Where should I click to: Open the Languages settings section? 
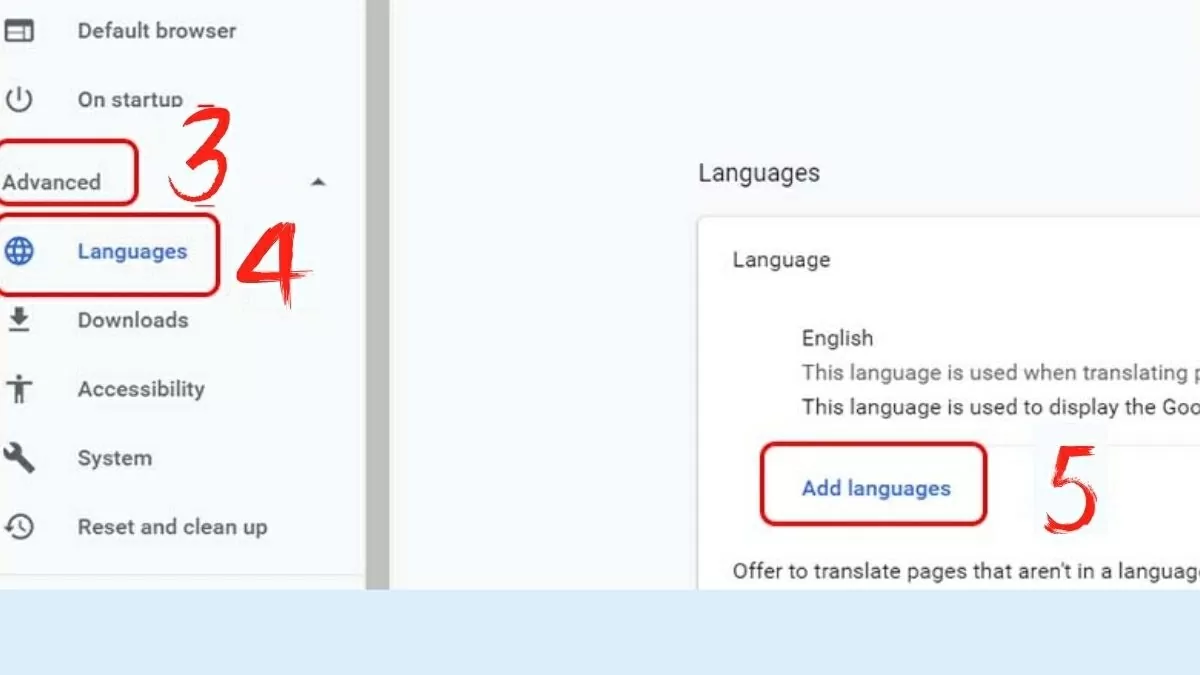pos(131,252)
